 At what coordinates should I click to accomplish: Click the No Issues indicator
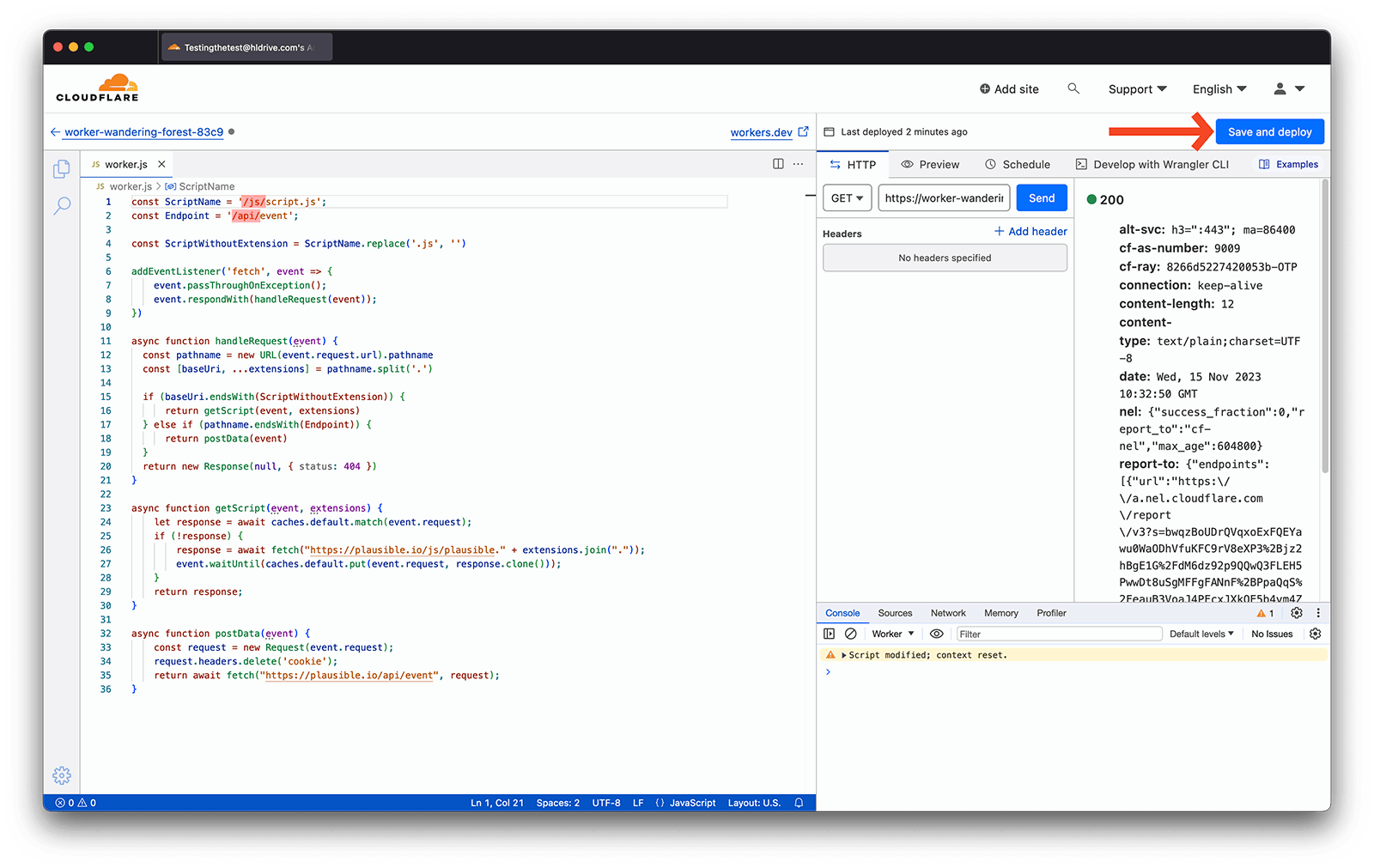coord(1272,634)
